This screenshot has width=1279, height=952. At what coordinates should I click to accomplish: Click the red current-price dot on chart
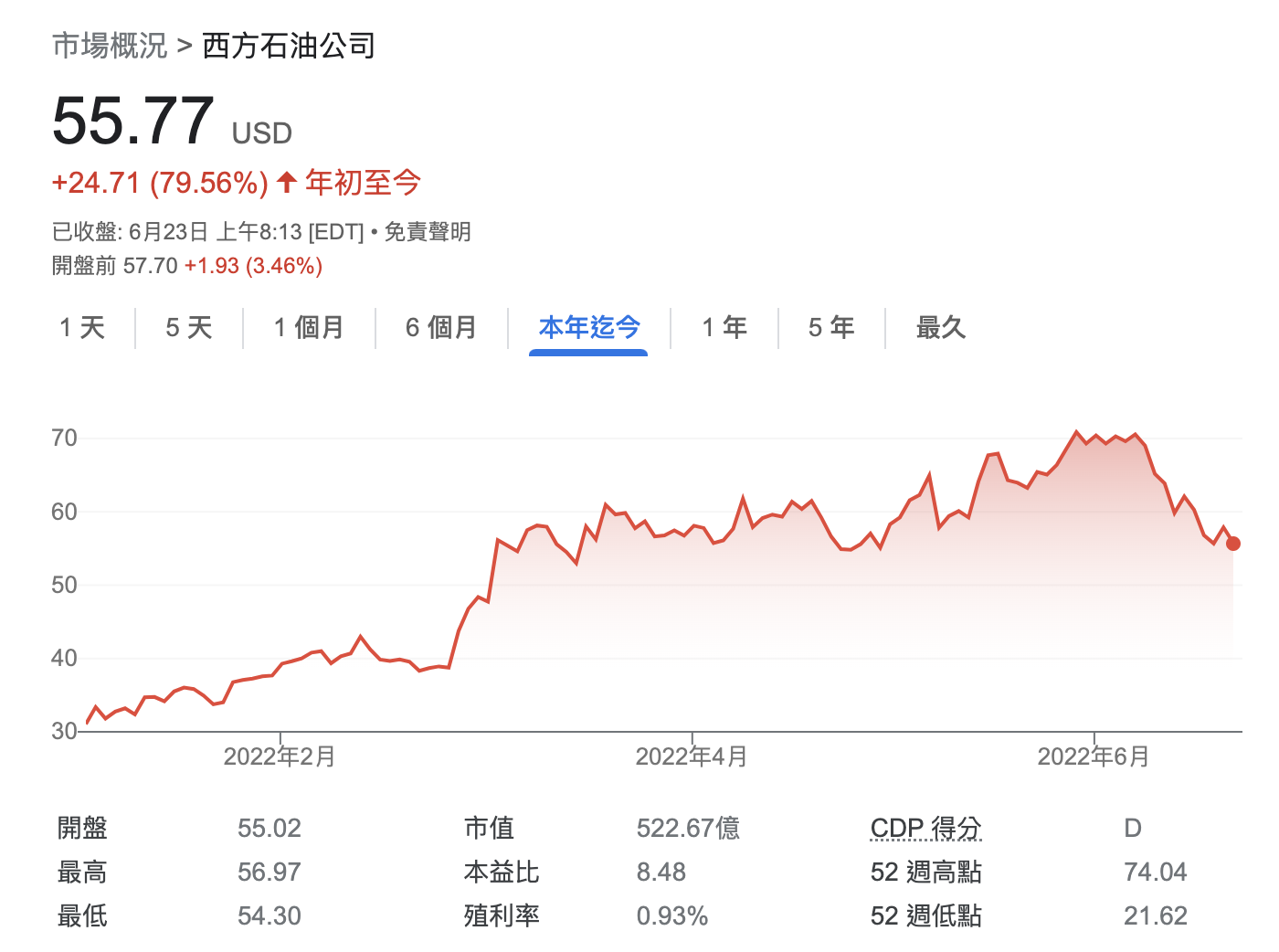(x=1232, y=544)
